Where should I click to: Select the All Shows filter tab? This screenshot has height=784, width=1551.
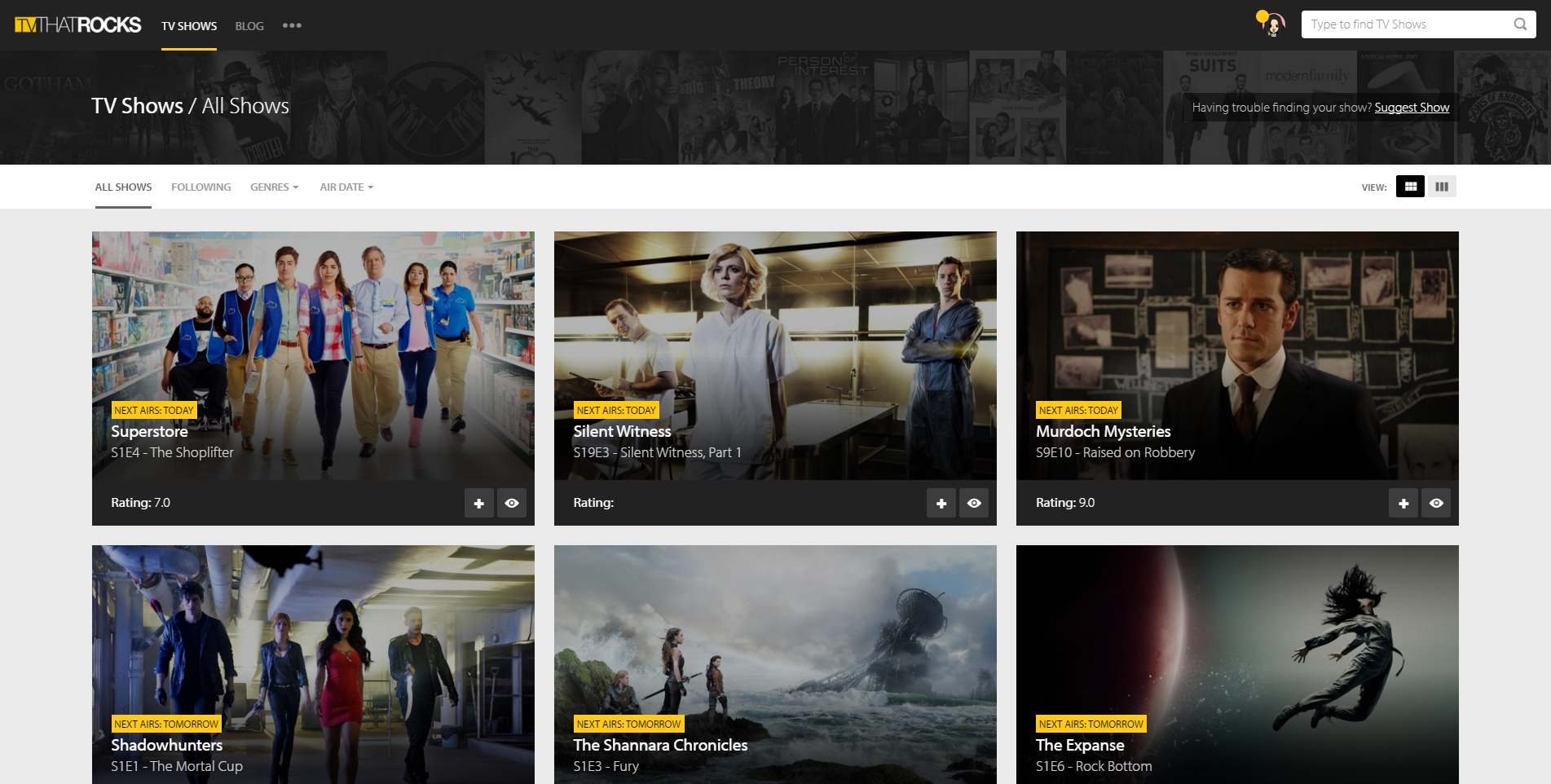tap(123, 187)
